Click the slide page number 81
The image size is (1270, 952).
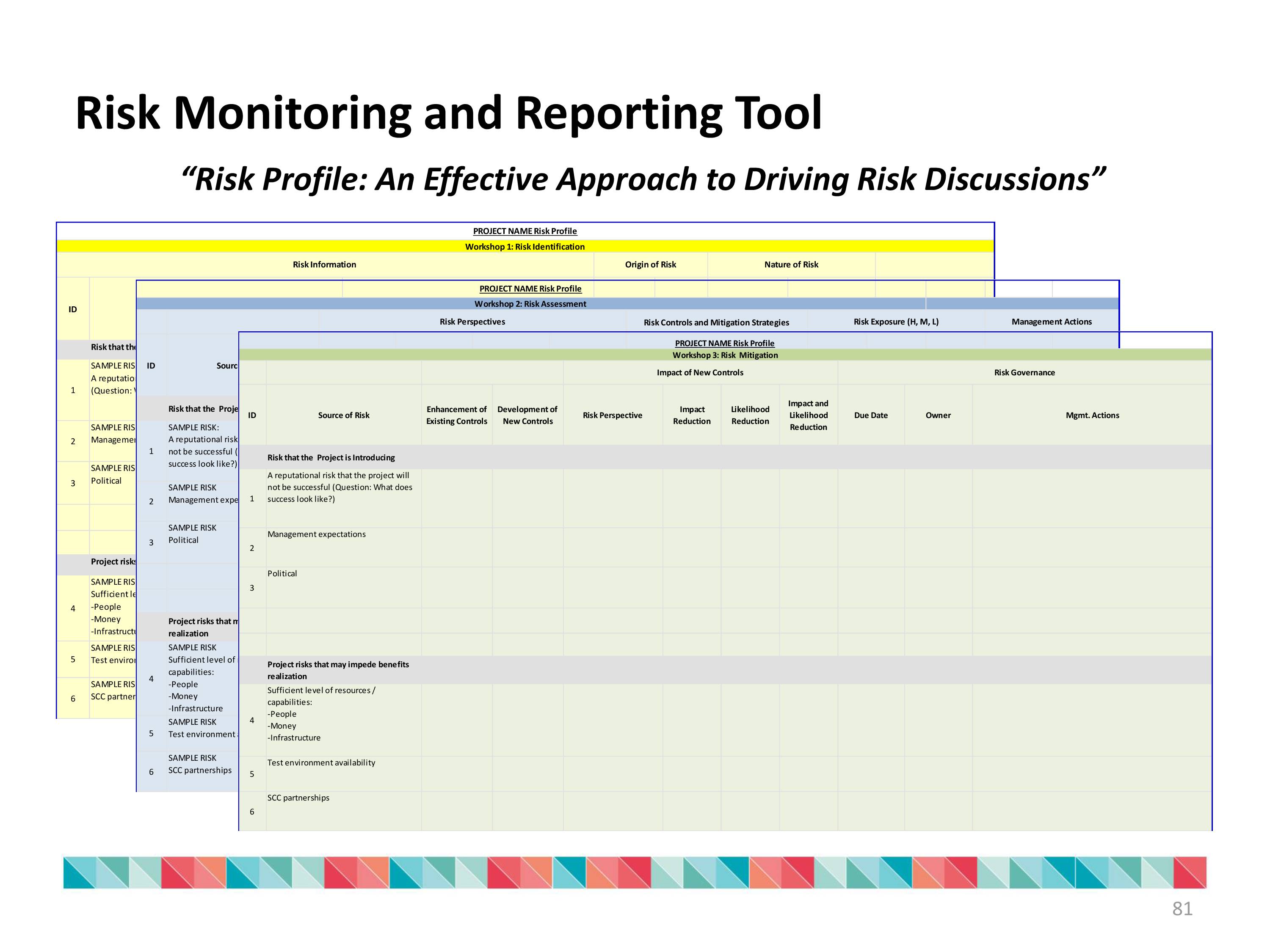point(1182,909)
